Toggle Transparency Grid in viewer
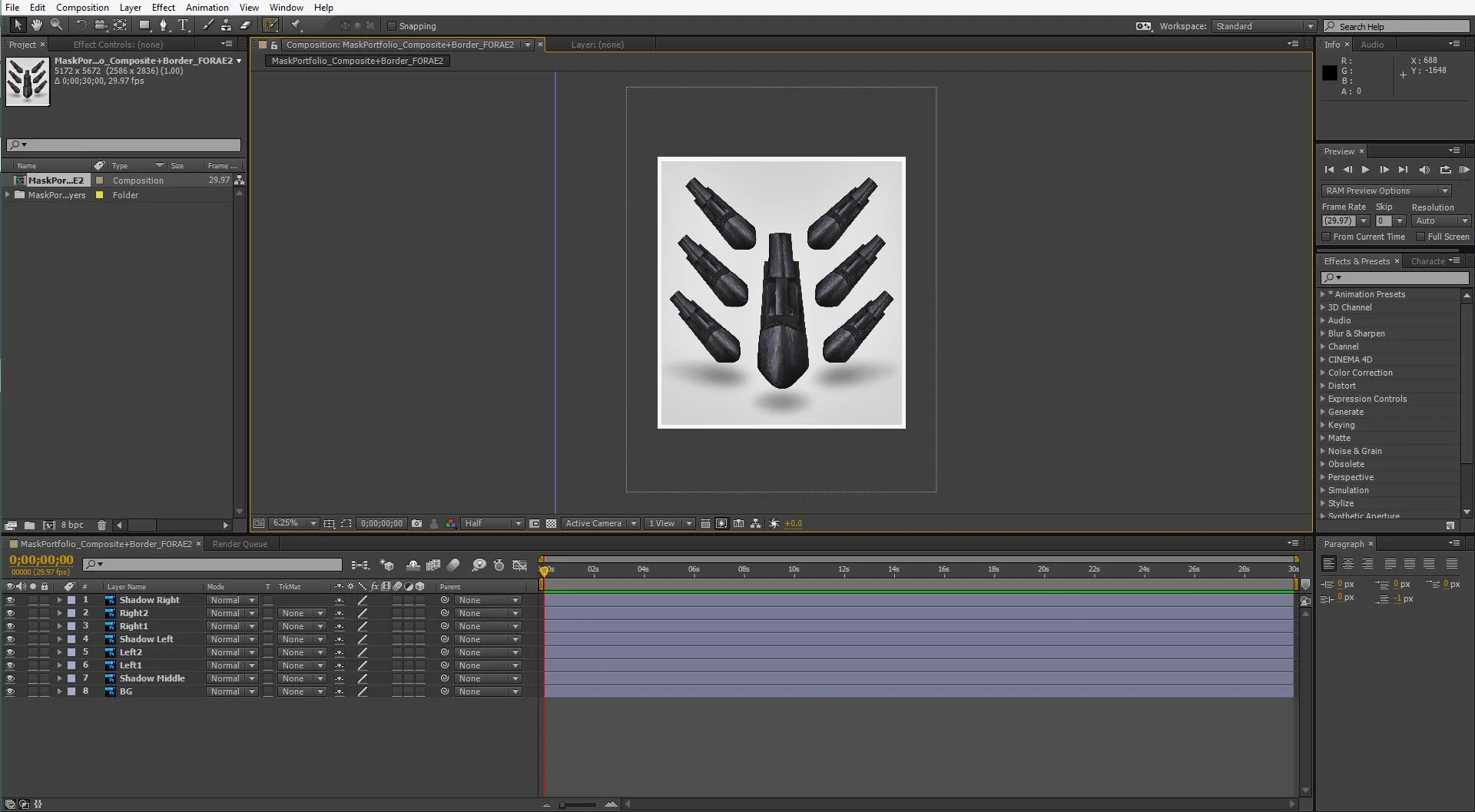This screenshot has width=1475, height=812. point(551,523)
